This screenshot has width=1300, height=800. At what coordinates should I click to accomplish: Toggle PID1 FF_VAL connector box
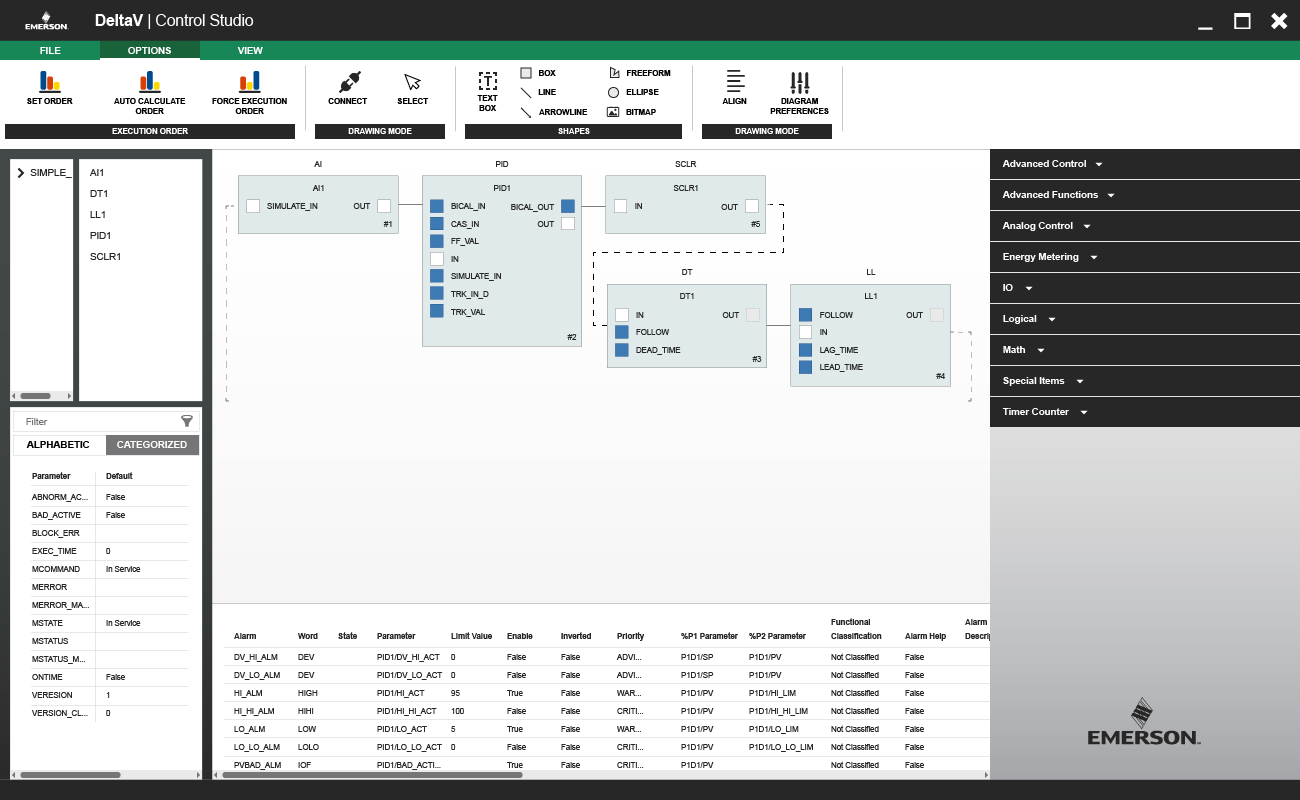tap(437, 241)
